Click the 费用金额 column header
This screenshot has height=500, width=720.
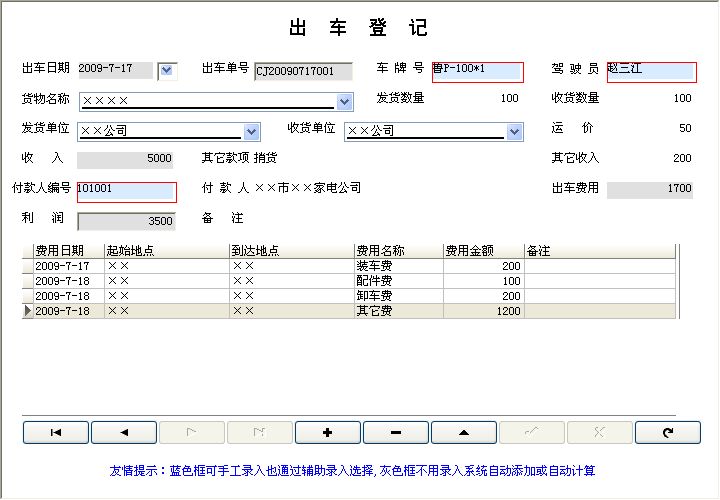483,251
